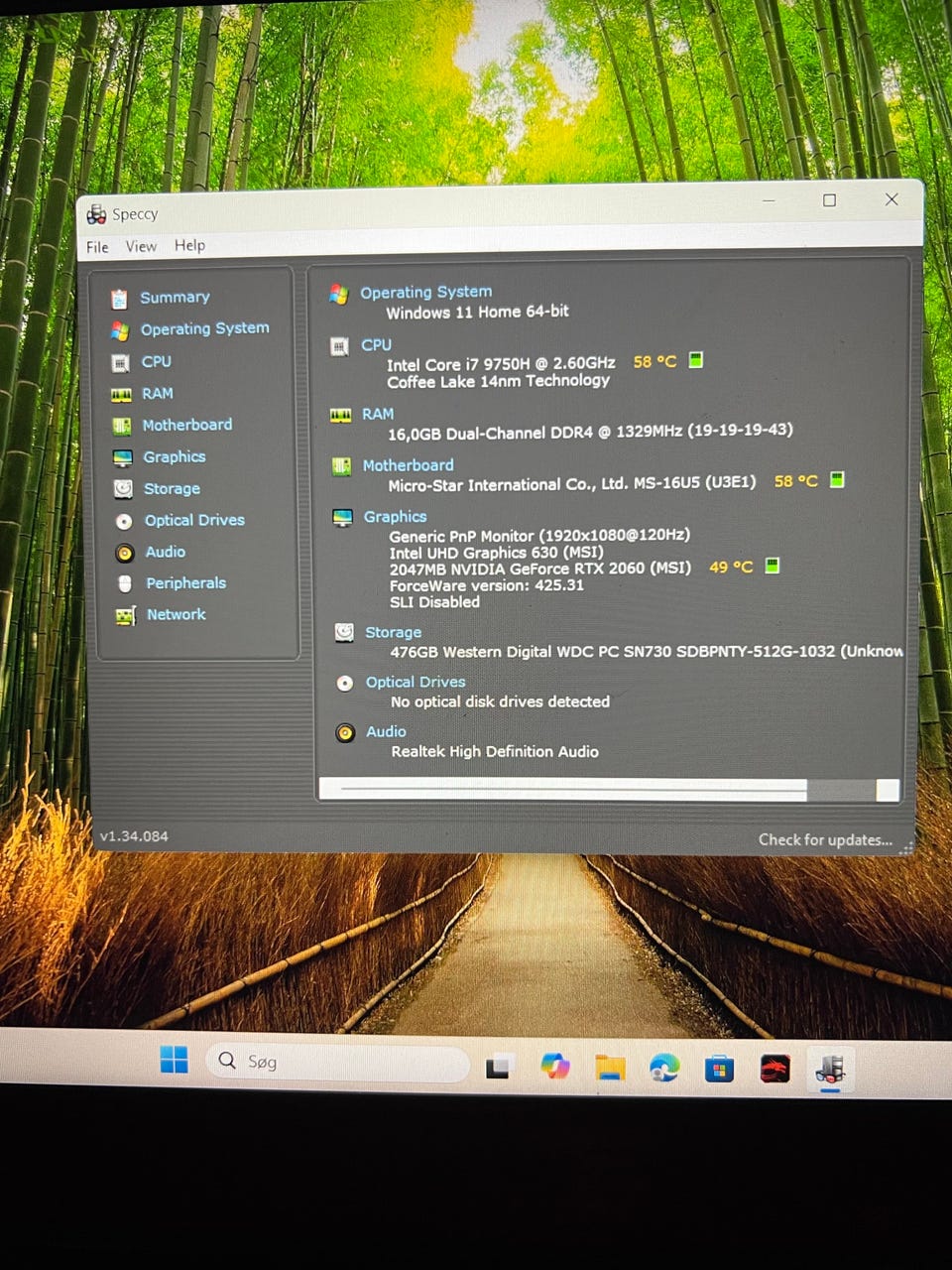Show the Graphics section from sidebar
The width and height of the screenshot is (952, 1270).
click(175, 456)
